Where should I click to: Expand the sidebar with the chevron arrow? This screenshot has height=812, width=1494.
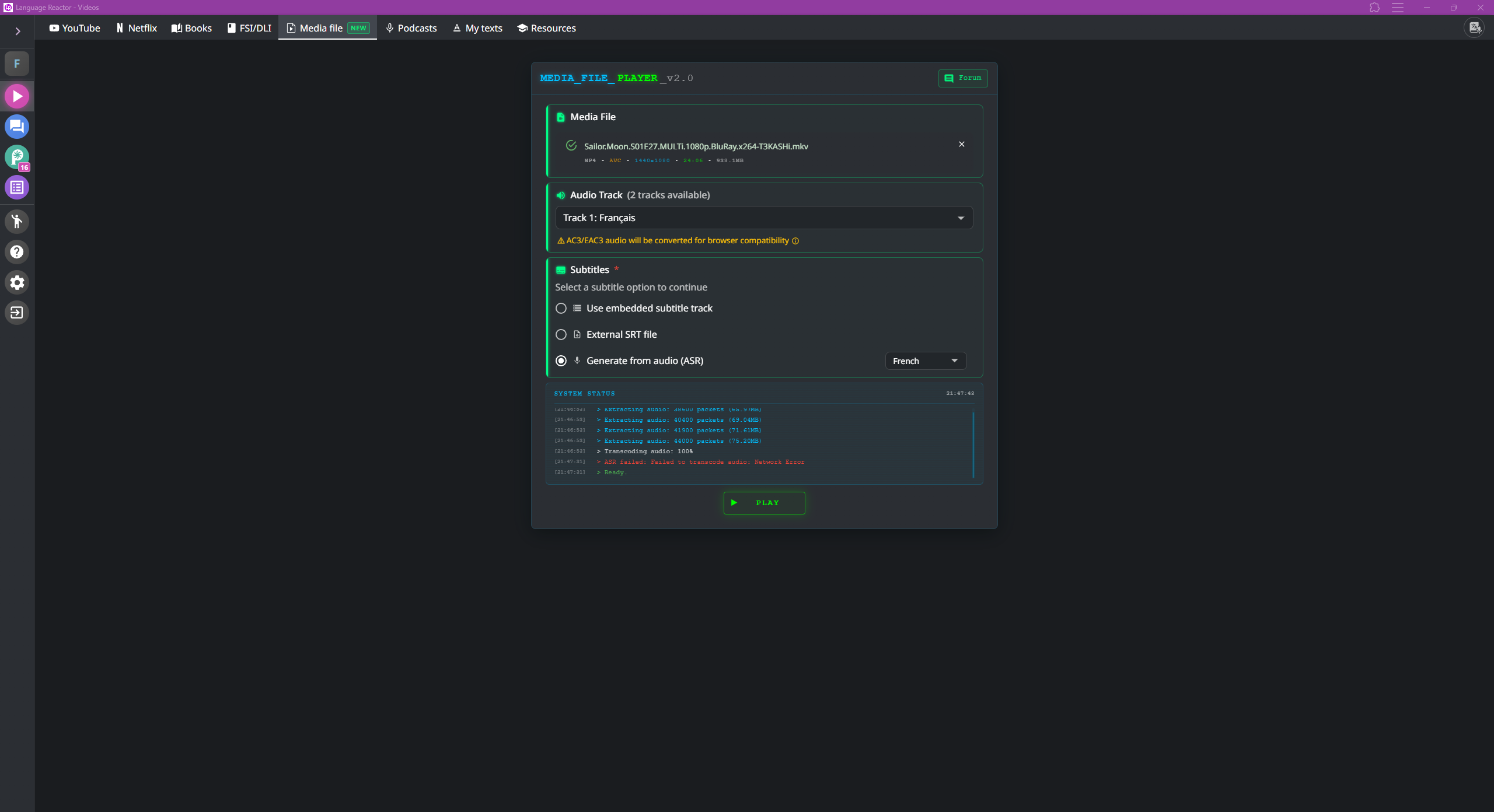[x=18, y=32]
